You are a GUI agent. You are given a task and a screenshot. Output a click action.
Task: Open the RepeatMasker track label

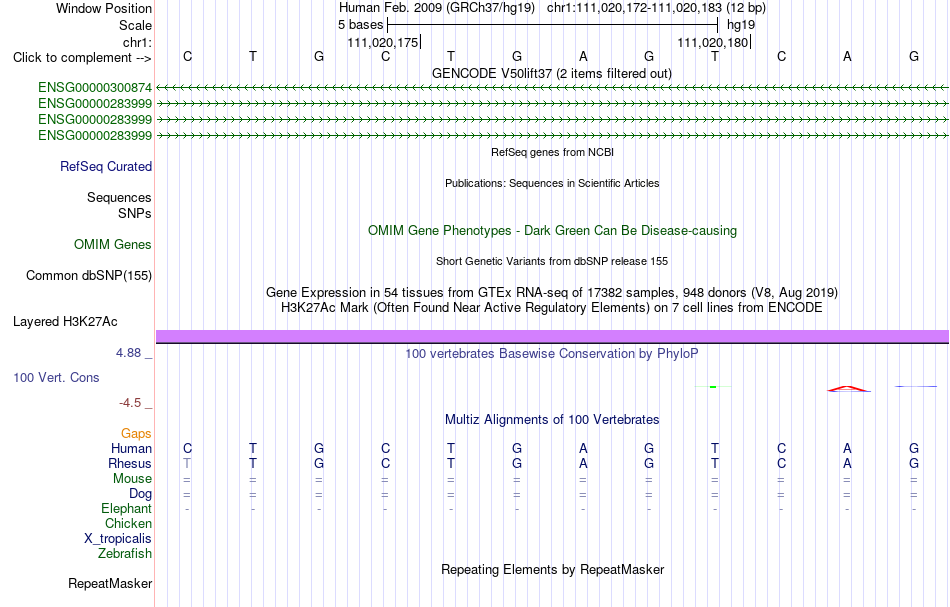[x=110, y=583]
